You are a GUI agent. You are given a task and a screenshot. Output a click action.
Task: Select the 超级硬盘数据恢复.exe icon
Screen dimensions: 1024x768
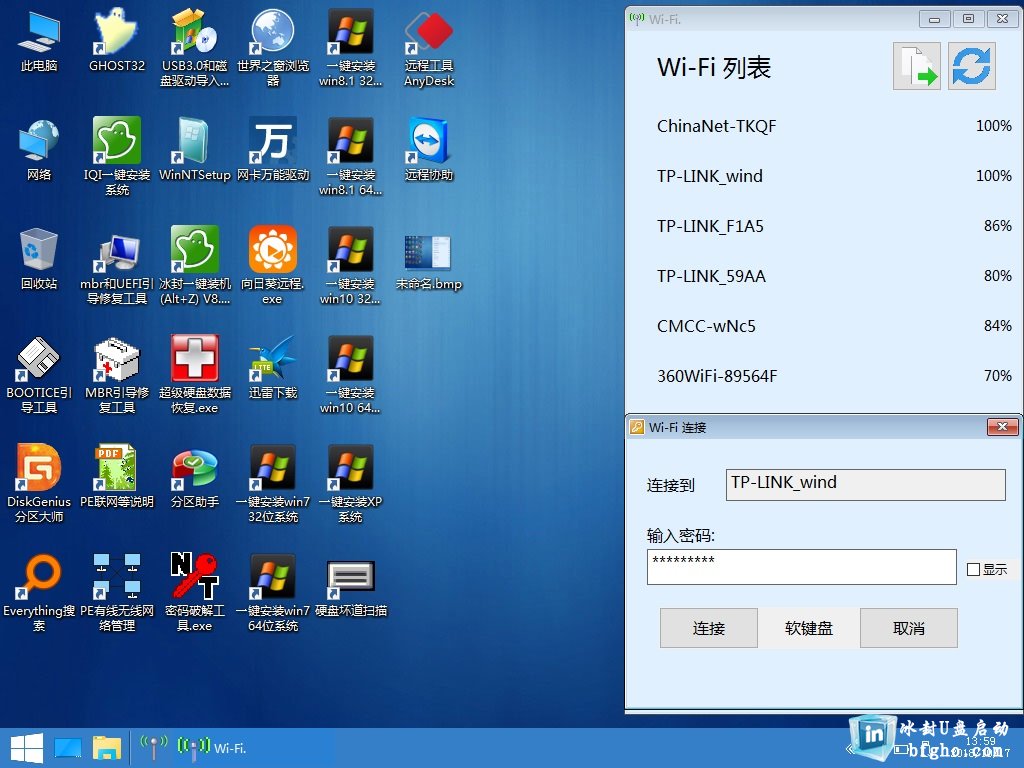pos(195,375)
